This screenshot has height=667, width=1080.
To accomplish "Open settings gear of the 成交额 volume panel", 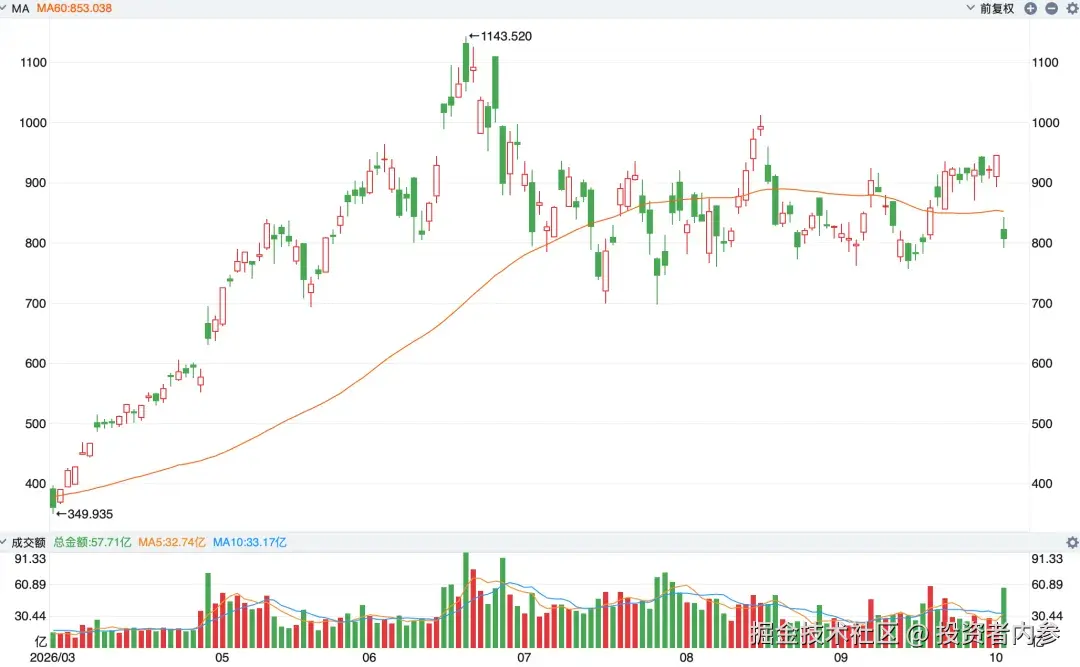I will click(1072, 542).
